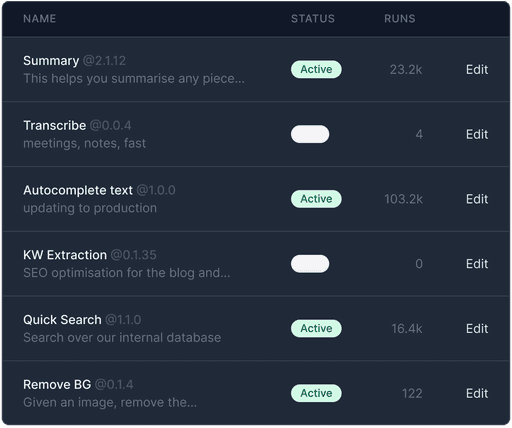Viewport: 512px width, 428px height.
Task: Click the 16.4k runs value
Action: coord(407,329)
